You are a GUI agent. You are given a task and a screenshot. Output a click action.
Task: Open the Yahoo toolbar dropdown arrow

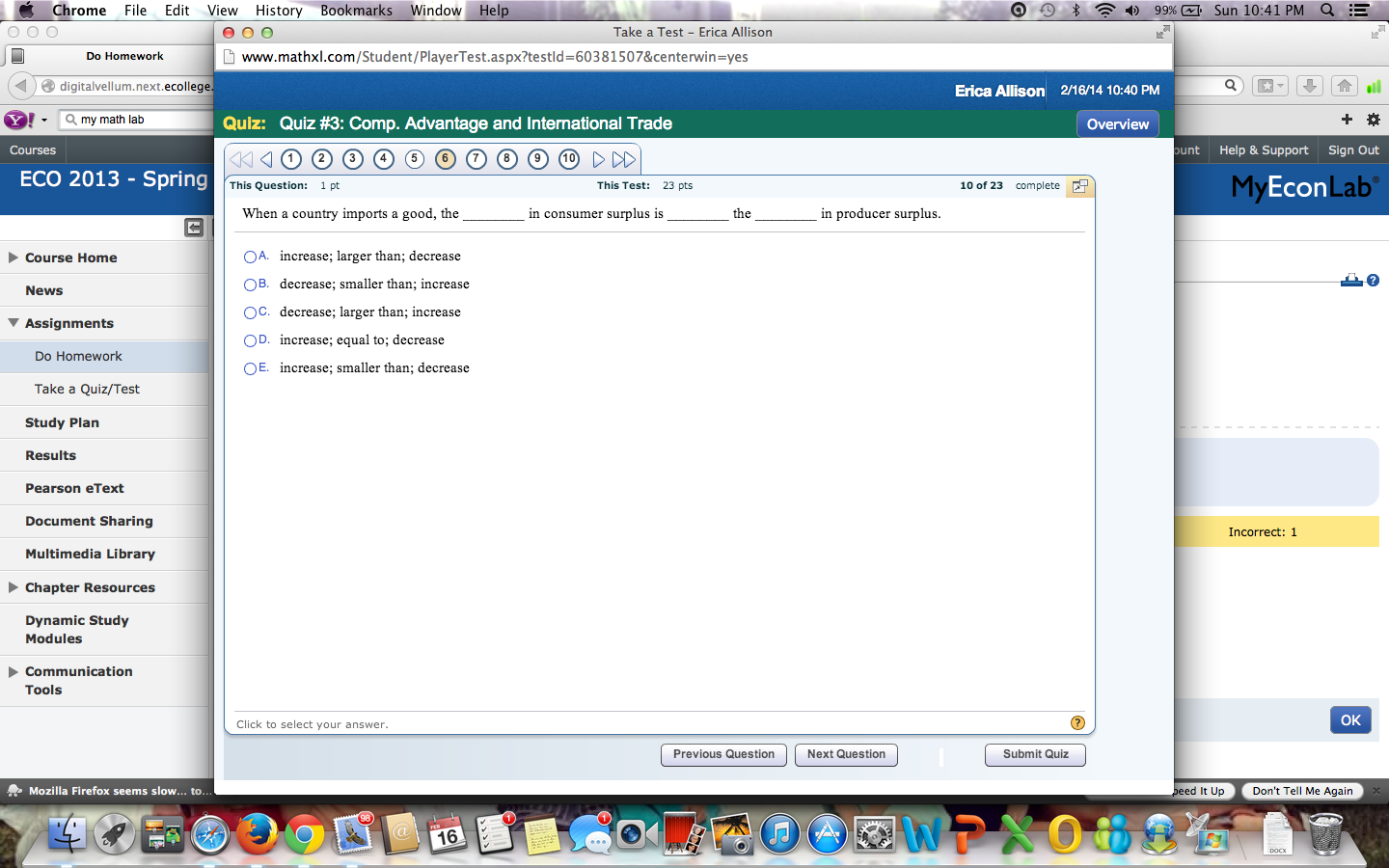click(x=44, y=121)
